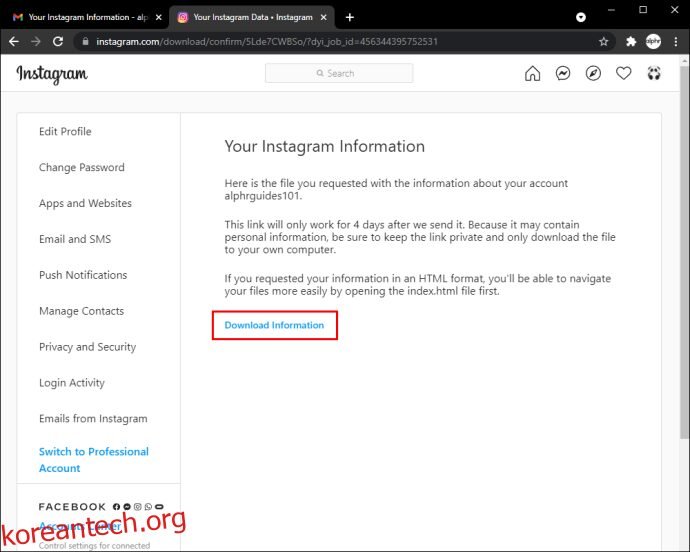
Task: Click the browser forward arrow
Action: tap(36, 41)
